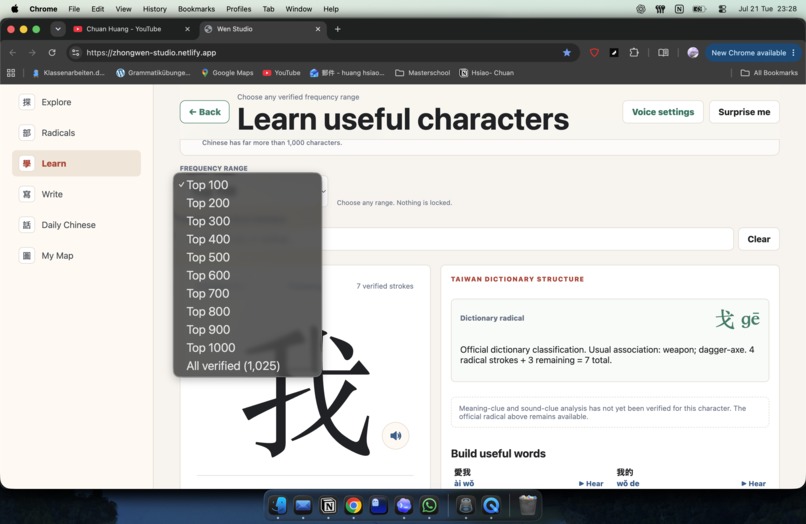
Task: Choose Top 200 frequency range
Action: [248, 203]
